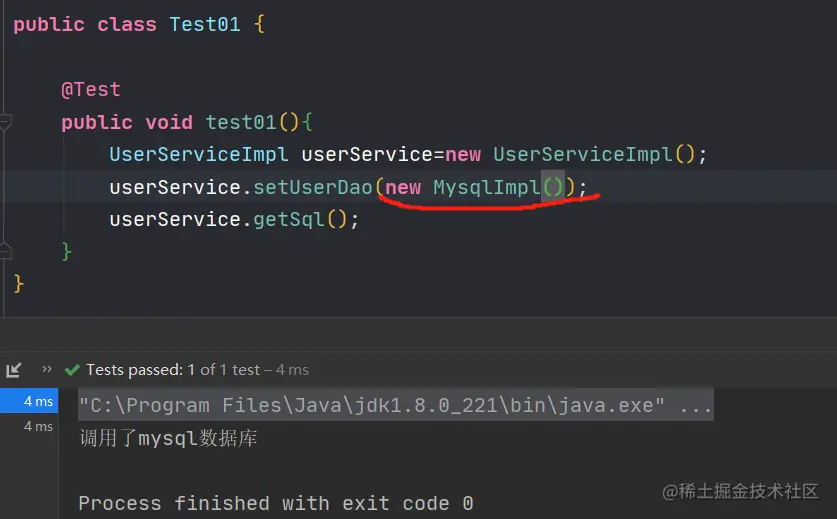Click the green tests passed checkmark icon

point(72,370)
